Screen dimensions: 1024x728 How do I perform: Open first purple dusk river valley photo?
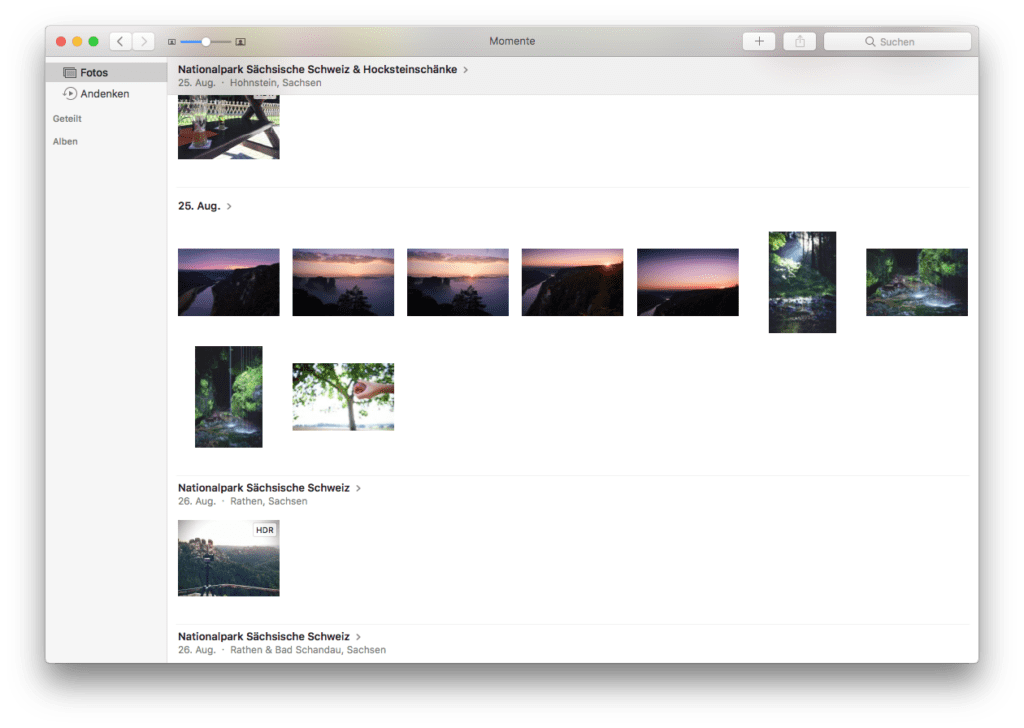[x=229, y=282]
